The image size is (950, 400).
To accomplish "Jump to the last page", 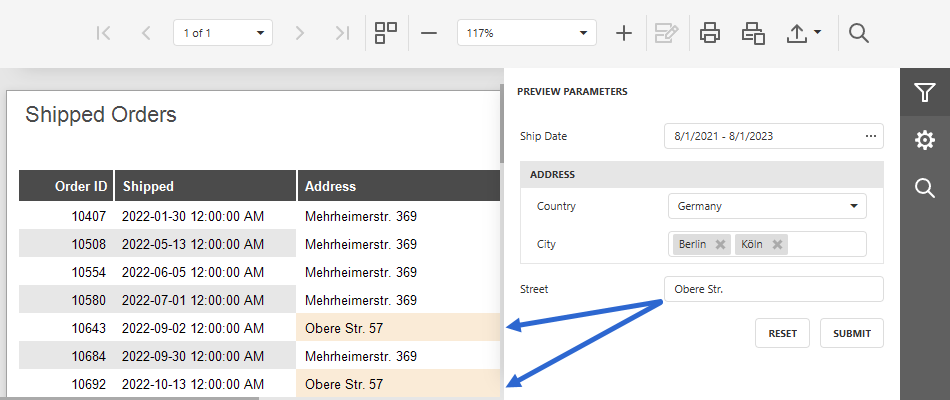I will [342, 33].
